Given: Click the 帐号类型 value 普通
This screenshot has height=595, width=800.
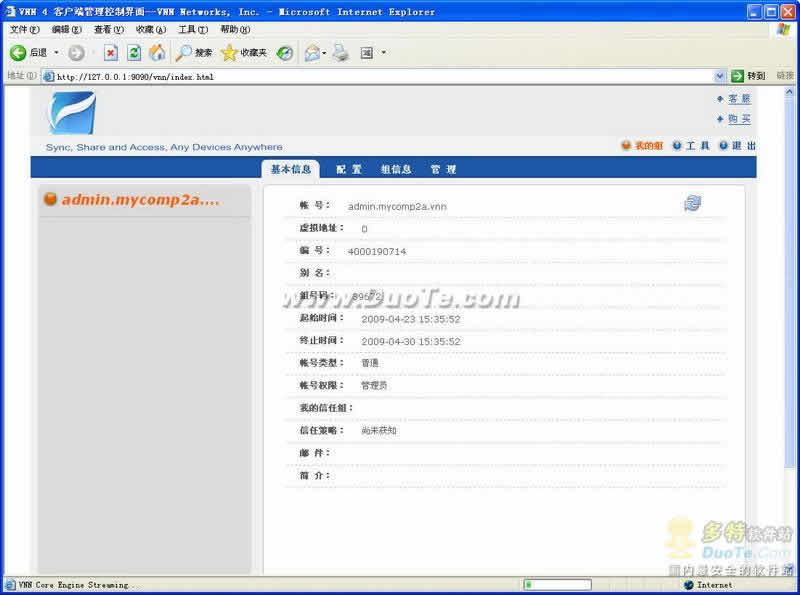Looking at the screenshot, I should [x=370, y=363].
